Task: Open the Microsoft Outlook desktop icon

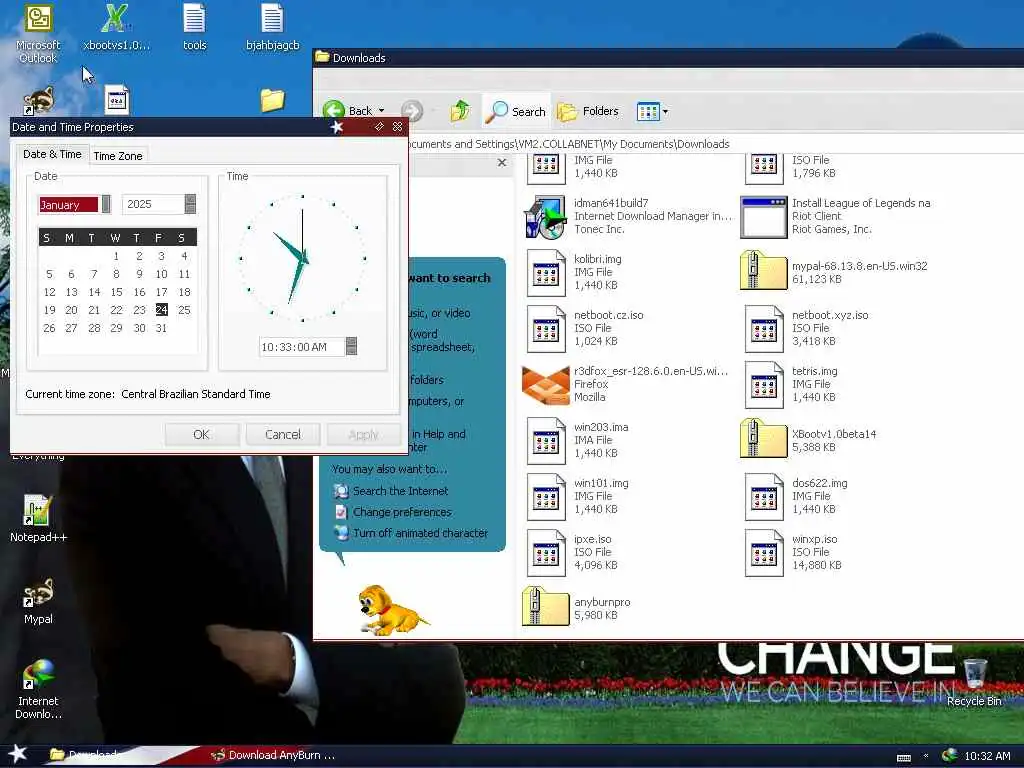Action: pyautogui.click(x=38, y=33)
